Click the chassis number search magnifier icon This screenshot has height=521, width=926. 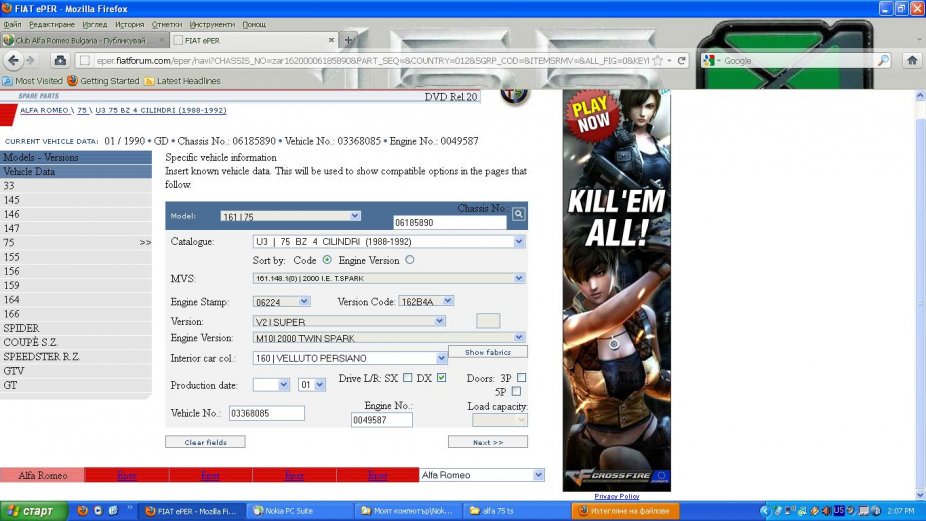tap(519, 214)
